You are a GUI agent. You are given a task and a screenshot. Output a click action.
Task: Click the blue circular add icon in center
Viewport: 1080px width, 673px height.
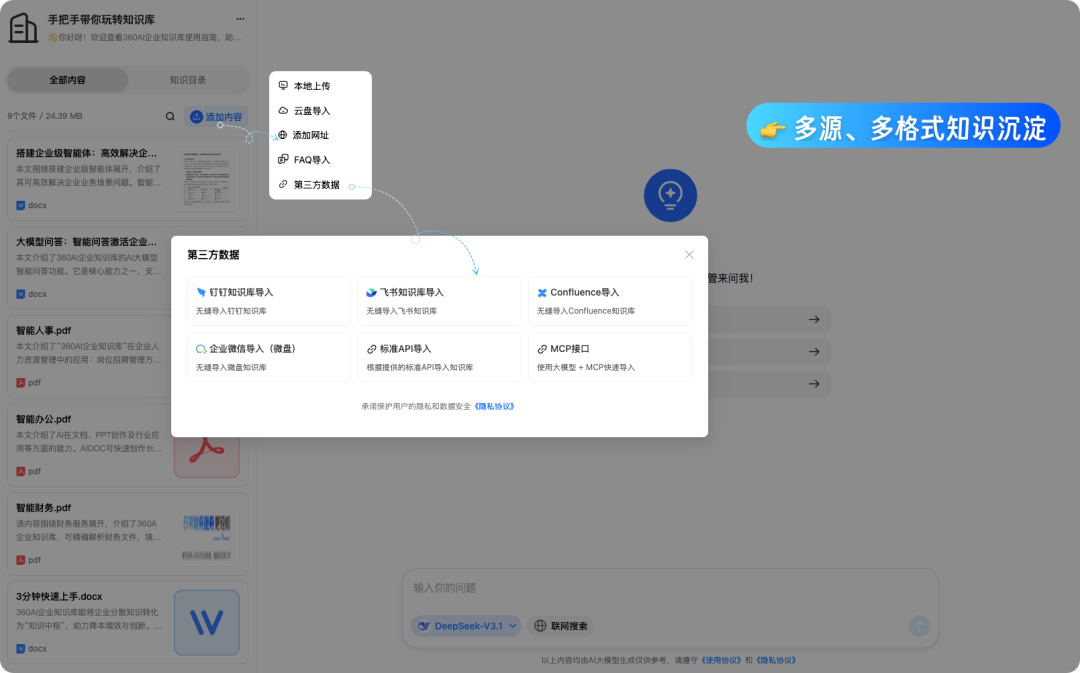click(670, 195)
